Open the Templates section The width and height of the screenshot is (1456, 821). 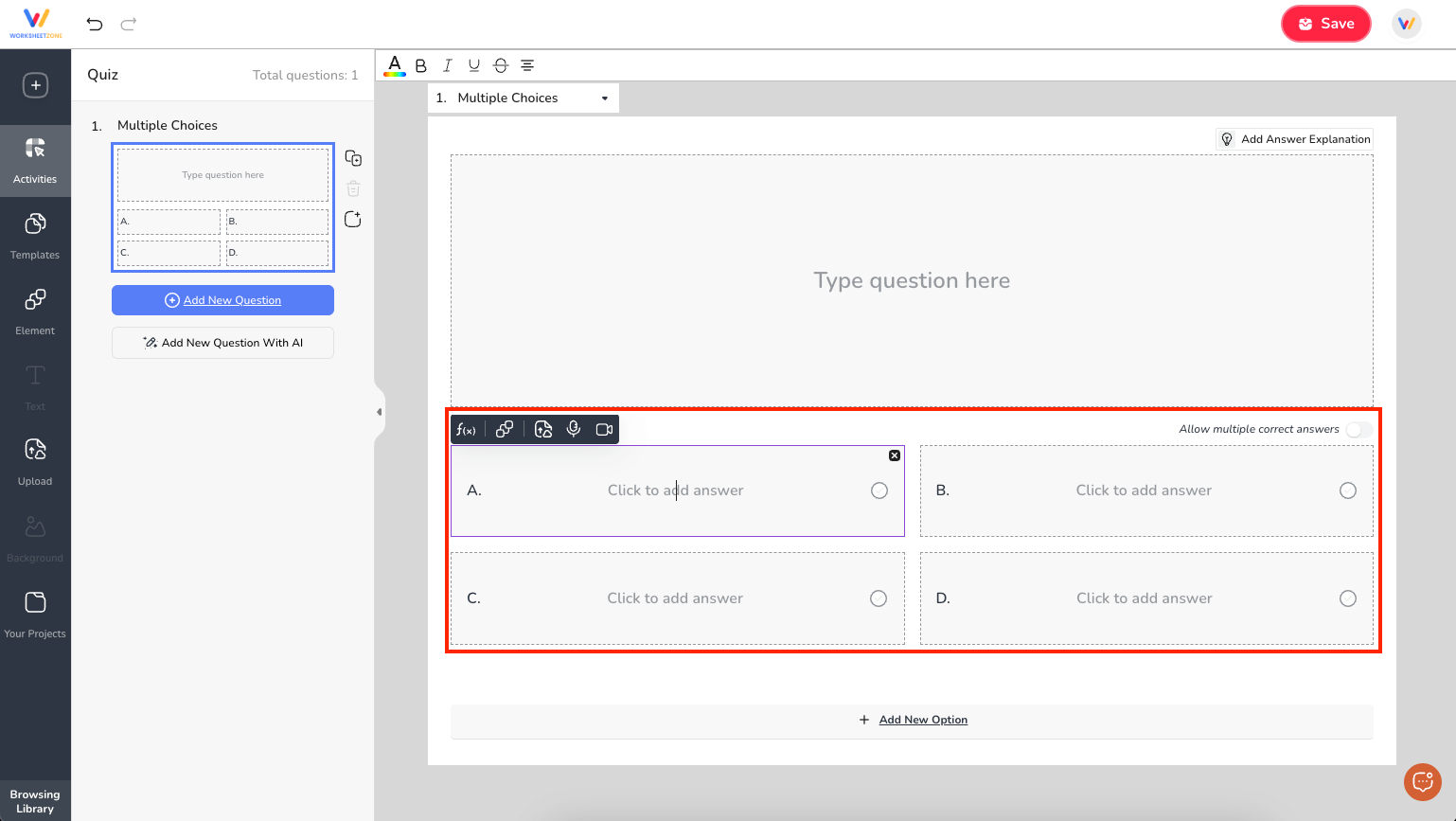35,235
